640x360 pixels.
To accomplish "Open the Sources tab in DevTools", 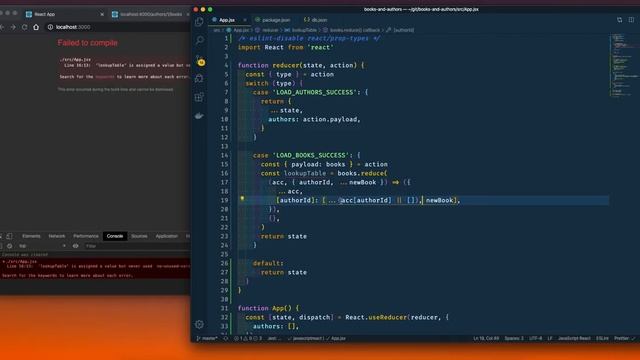I will pyautogui.click(x=139, y=236).
